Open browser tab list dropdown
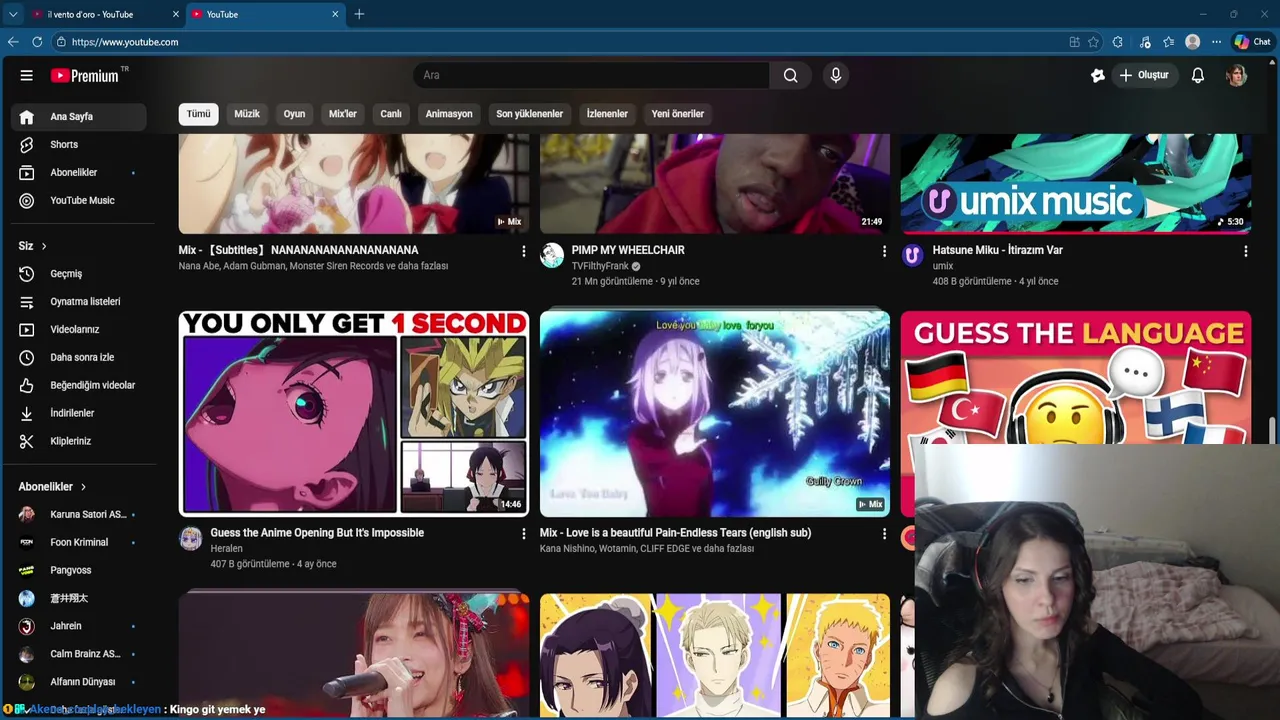 (x=12, y=14)
